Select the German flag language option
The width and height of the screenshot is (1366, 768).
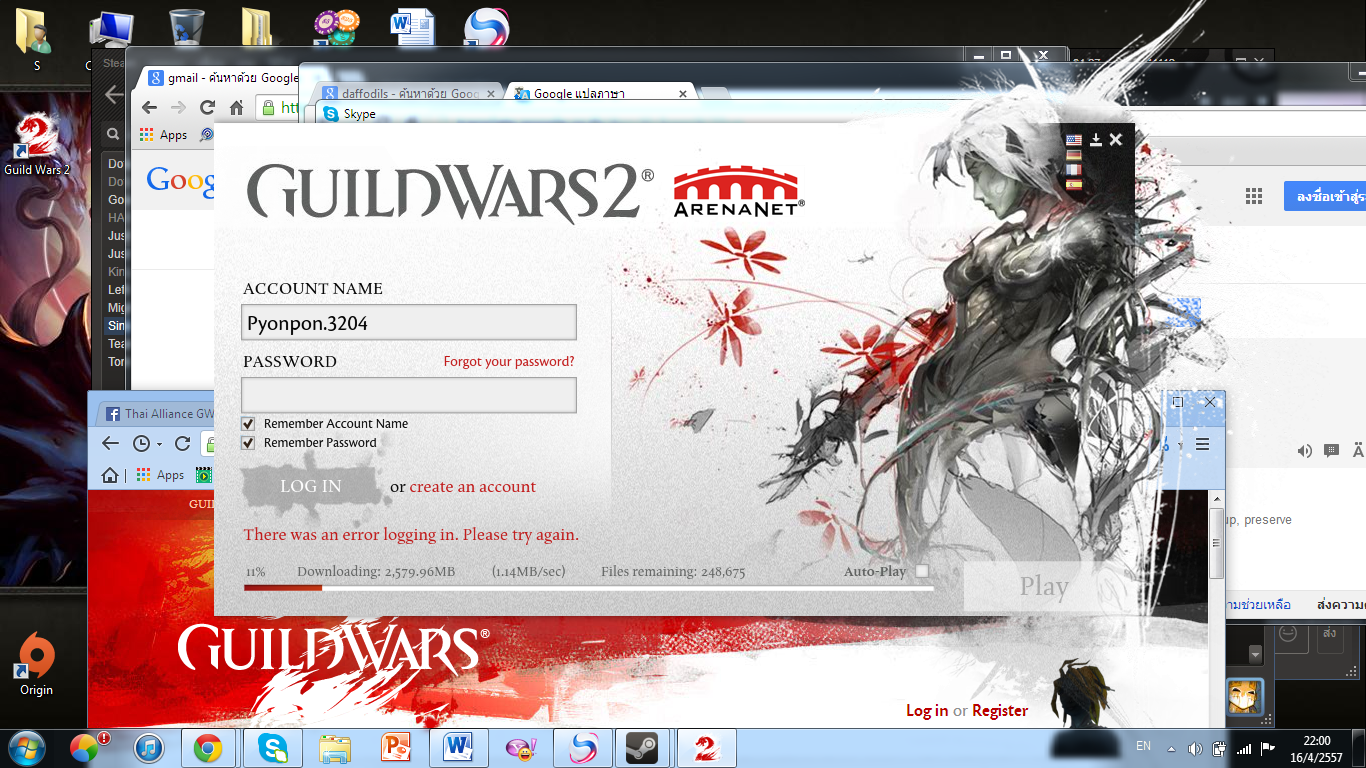(1073, 155)
